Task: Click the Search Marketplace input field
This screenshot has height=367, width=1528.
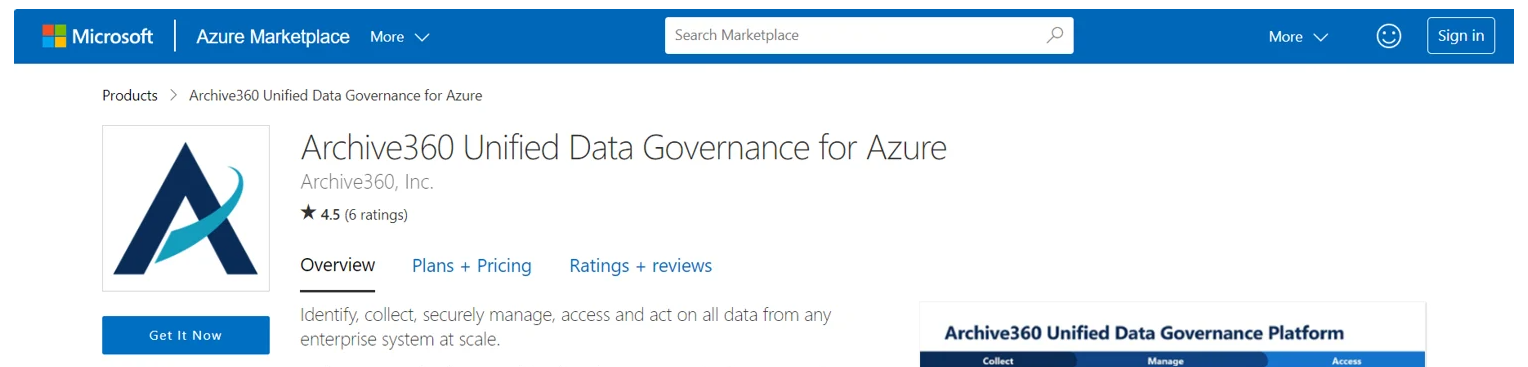Action: pos(869,35)
